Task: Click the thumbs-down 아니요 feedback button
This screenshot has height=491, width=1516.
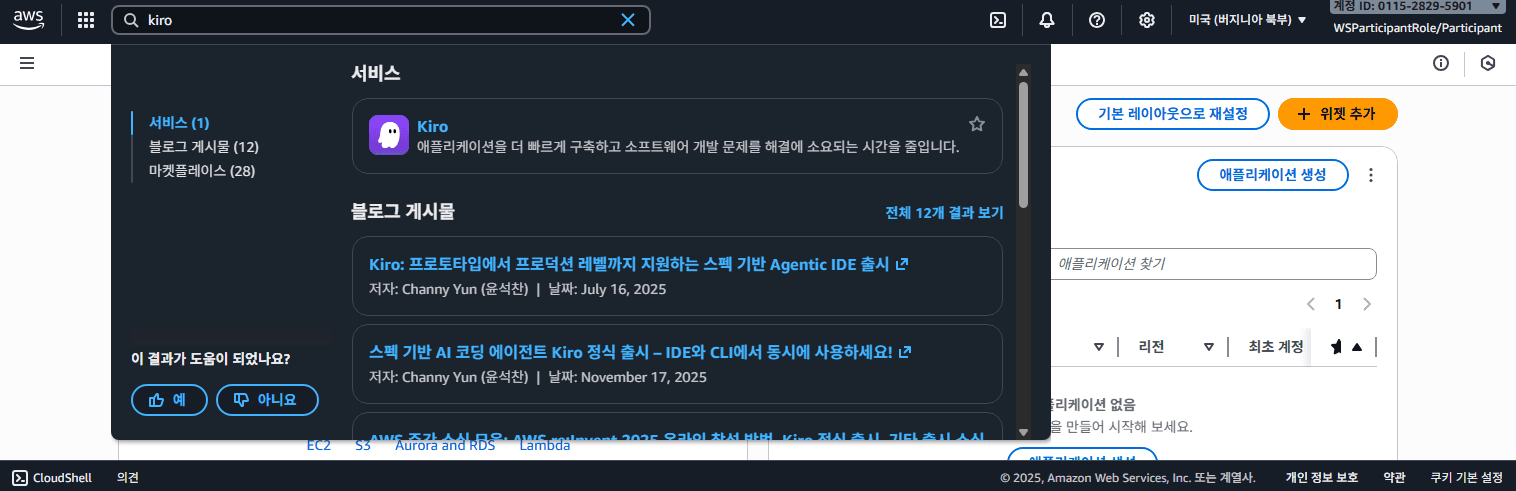Action: click(x=267, y=400)
